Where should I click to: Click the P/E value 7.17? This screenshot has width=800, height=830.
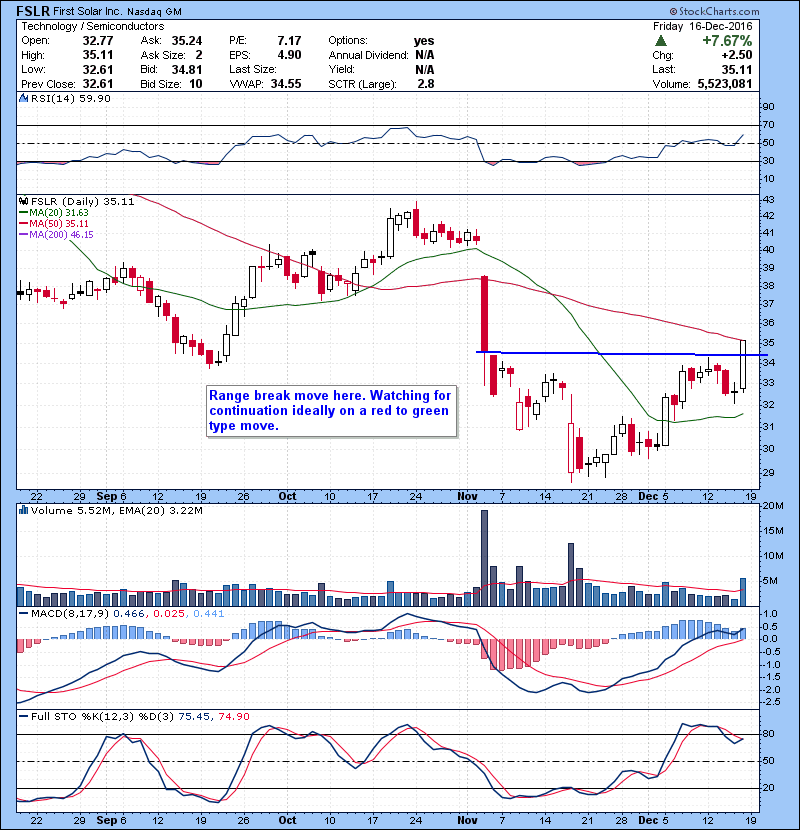[x=289, y=41]
